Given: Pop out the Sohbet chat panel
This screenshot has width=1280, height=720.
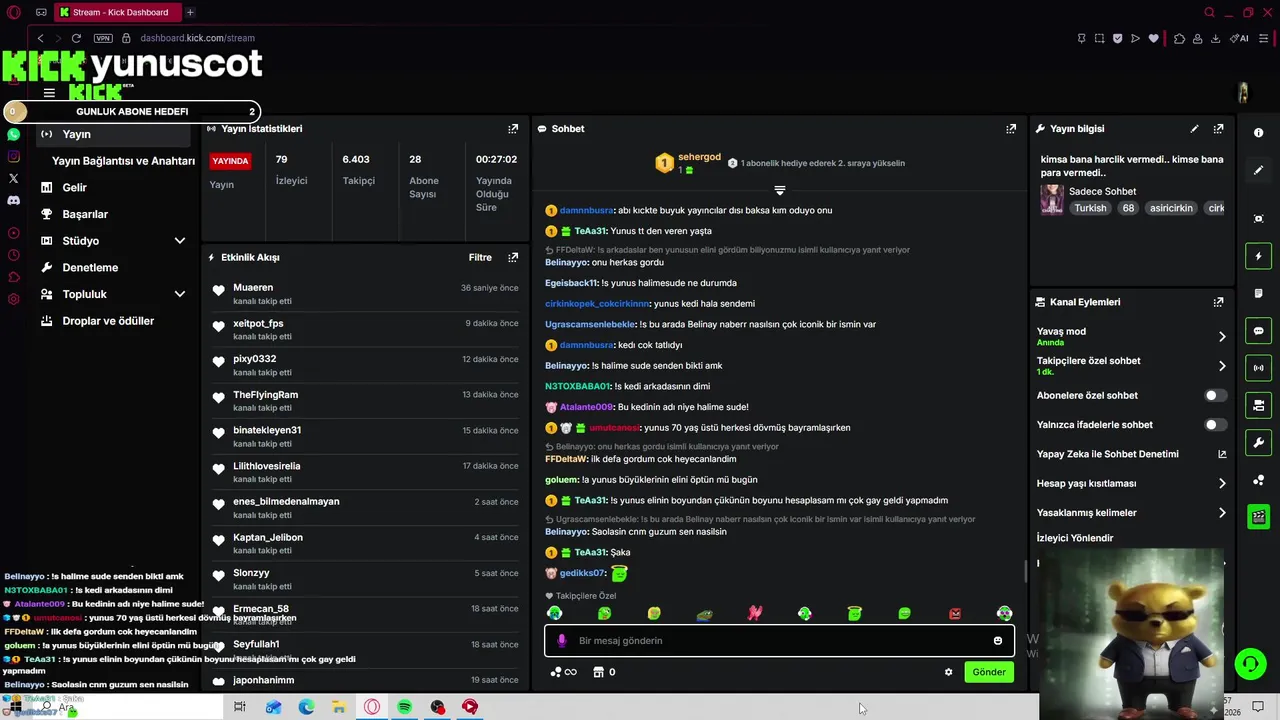Looking at the screenshot, I should click(1011, 129).
